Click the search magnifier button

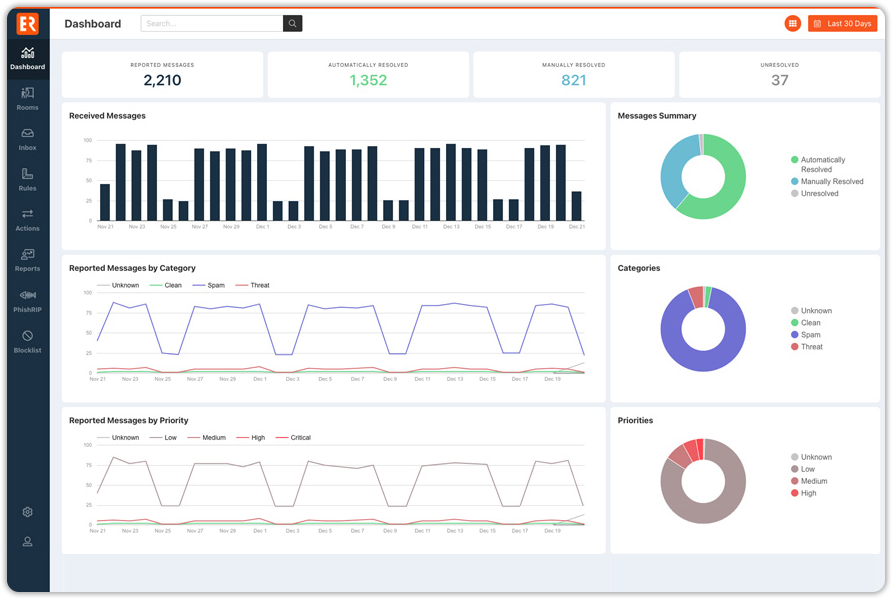pos(290,22)
